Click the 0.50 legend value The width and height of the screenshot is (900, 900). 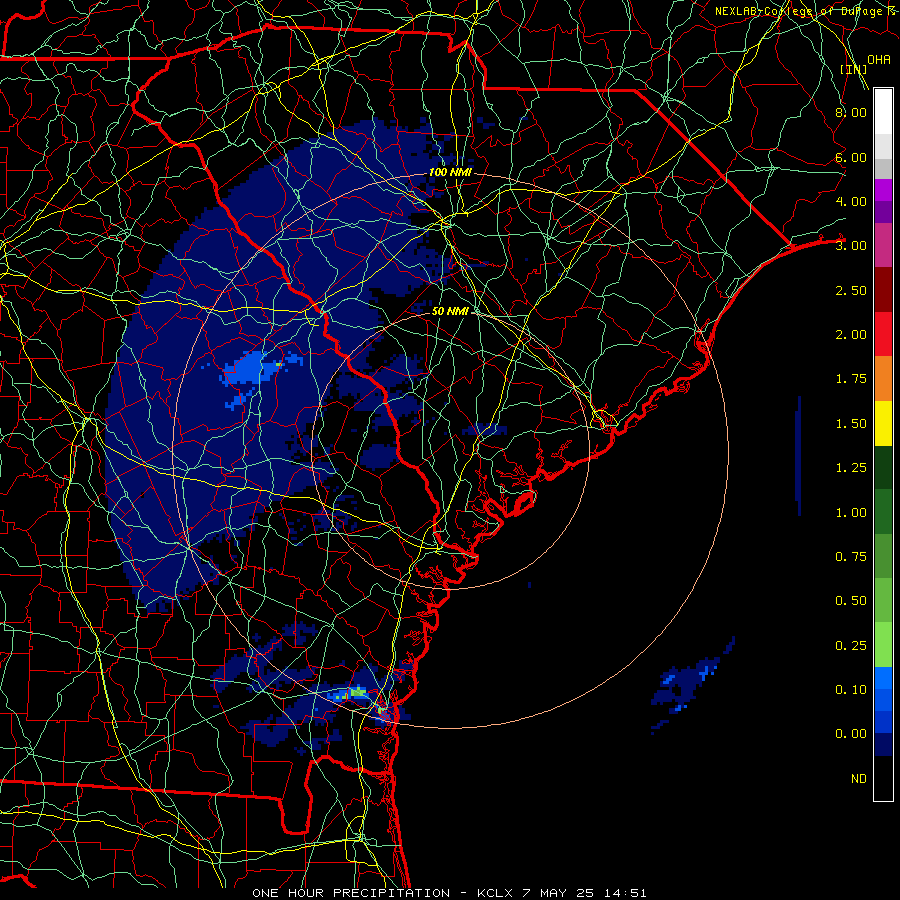pos(851,601)
